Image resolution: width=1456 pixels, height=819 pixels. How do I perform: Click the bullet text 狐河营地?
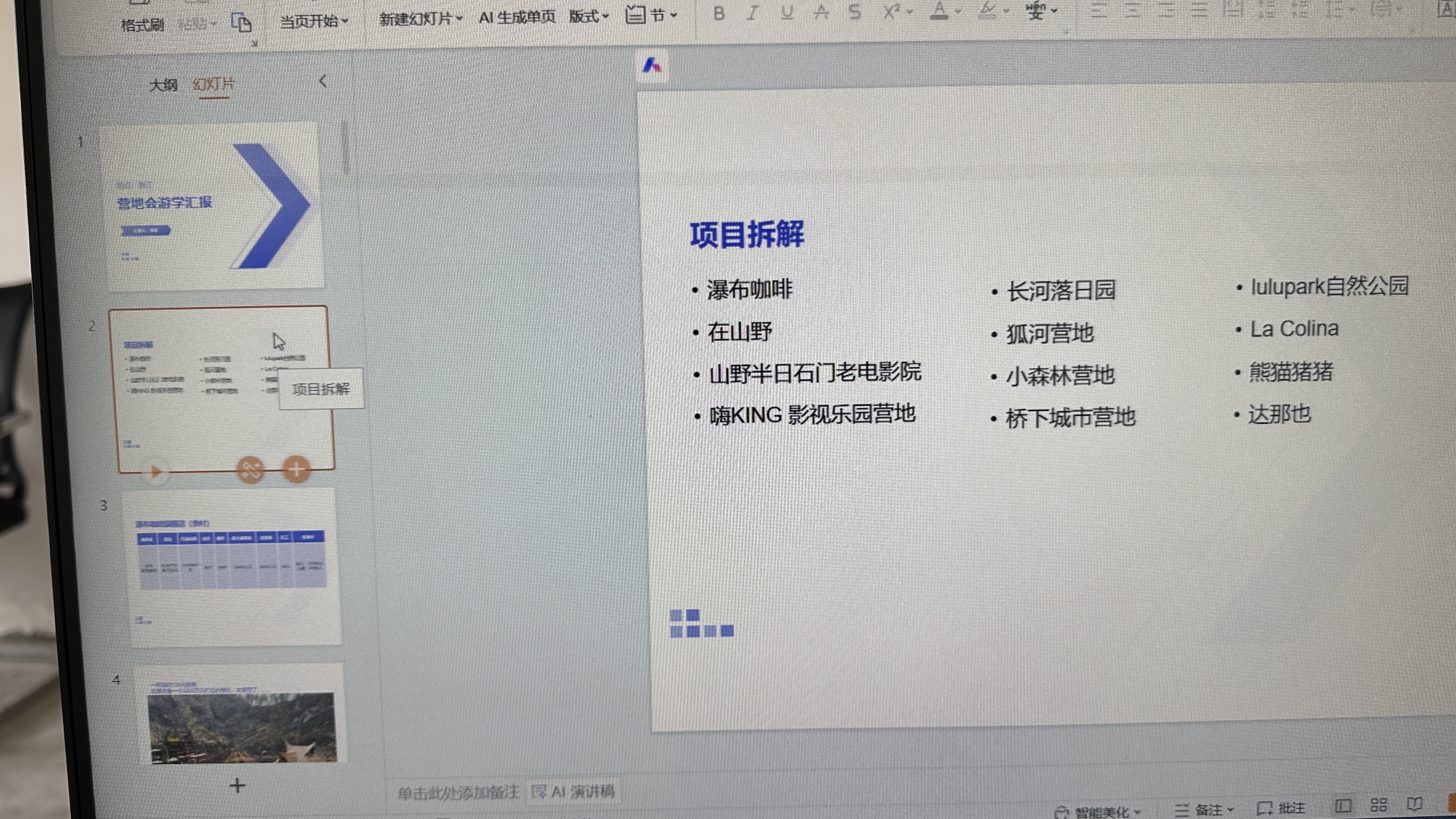pos(1049,333)
